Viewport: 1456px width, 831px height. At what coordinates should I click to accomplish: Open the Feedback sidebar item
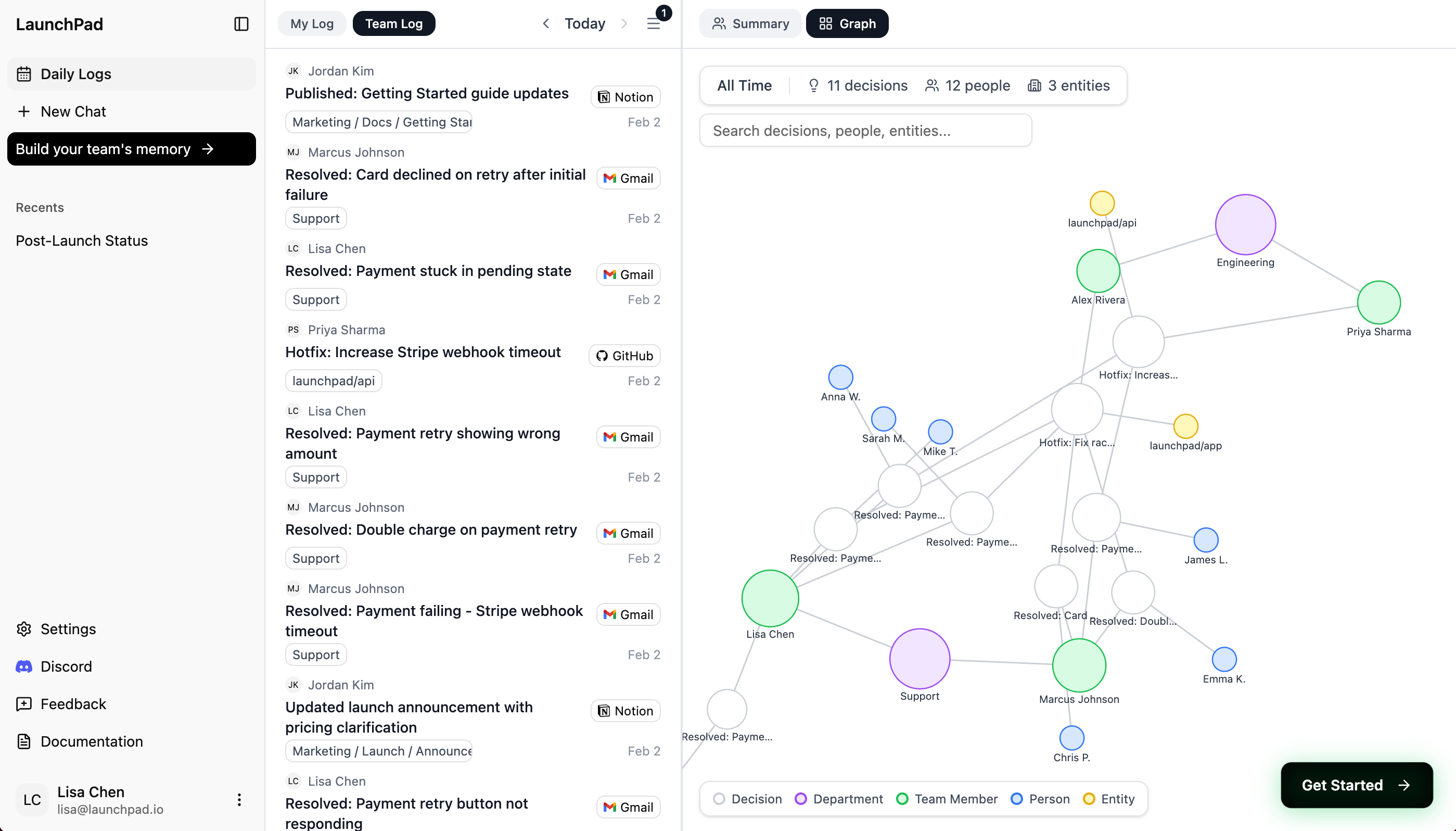pyautogui.click(x=73, y=704)
